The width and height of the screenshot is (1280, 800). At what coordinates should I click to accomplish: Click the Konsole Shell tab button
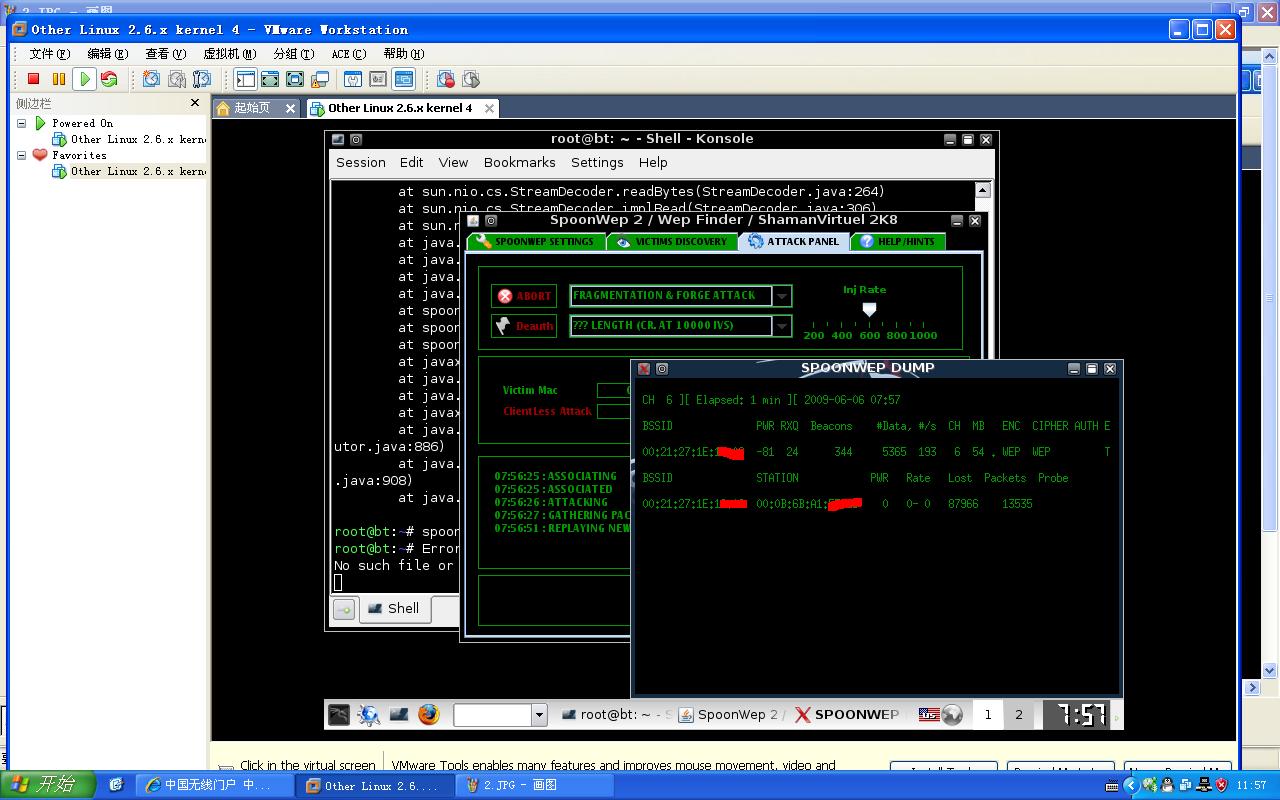[x=395, y=608]
